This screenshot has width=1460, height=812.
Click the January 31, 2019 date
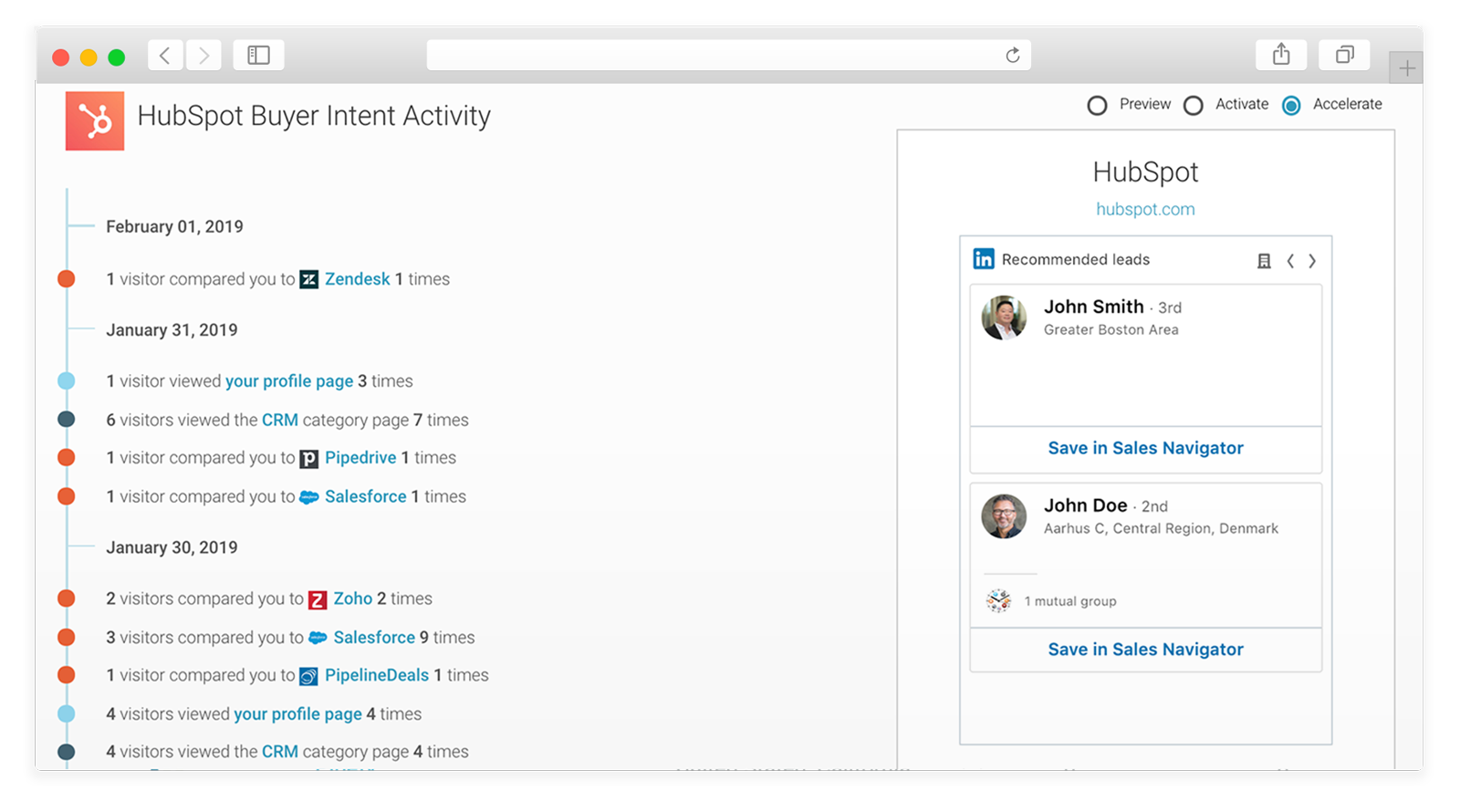tap(172, 330)
